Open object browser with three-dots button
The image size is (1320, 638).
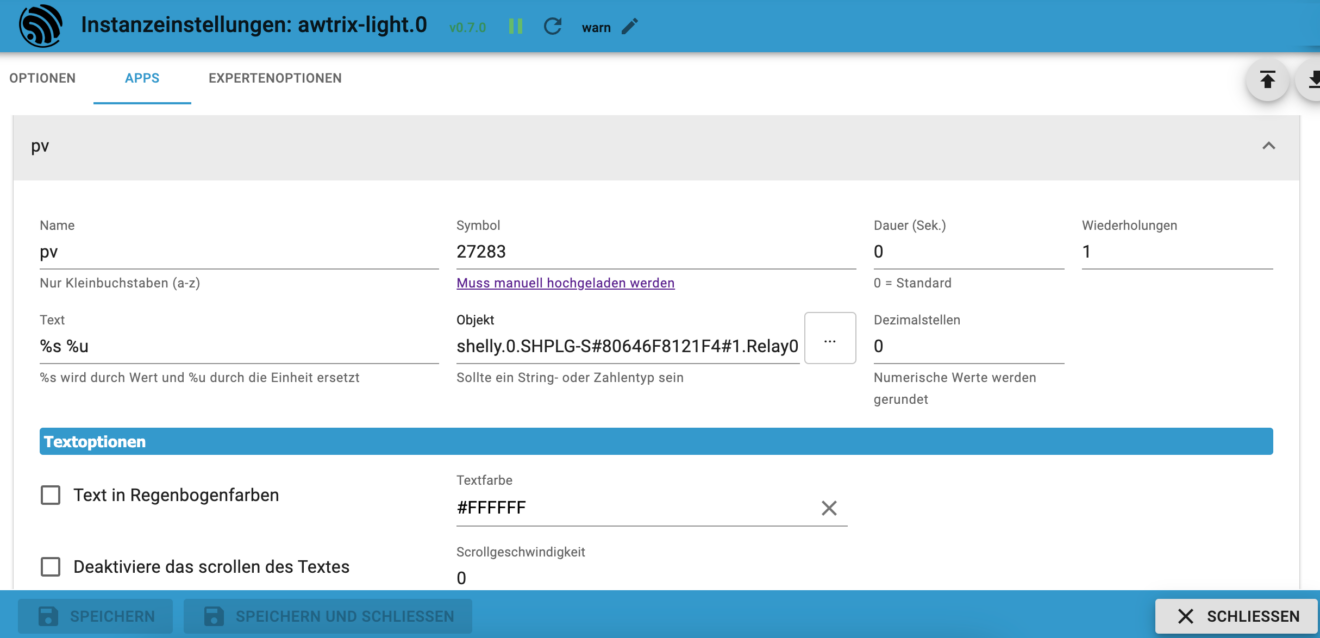(x=829, y=340)
